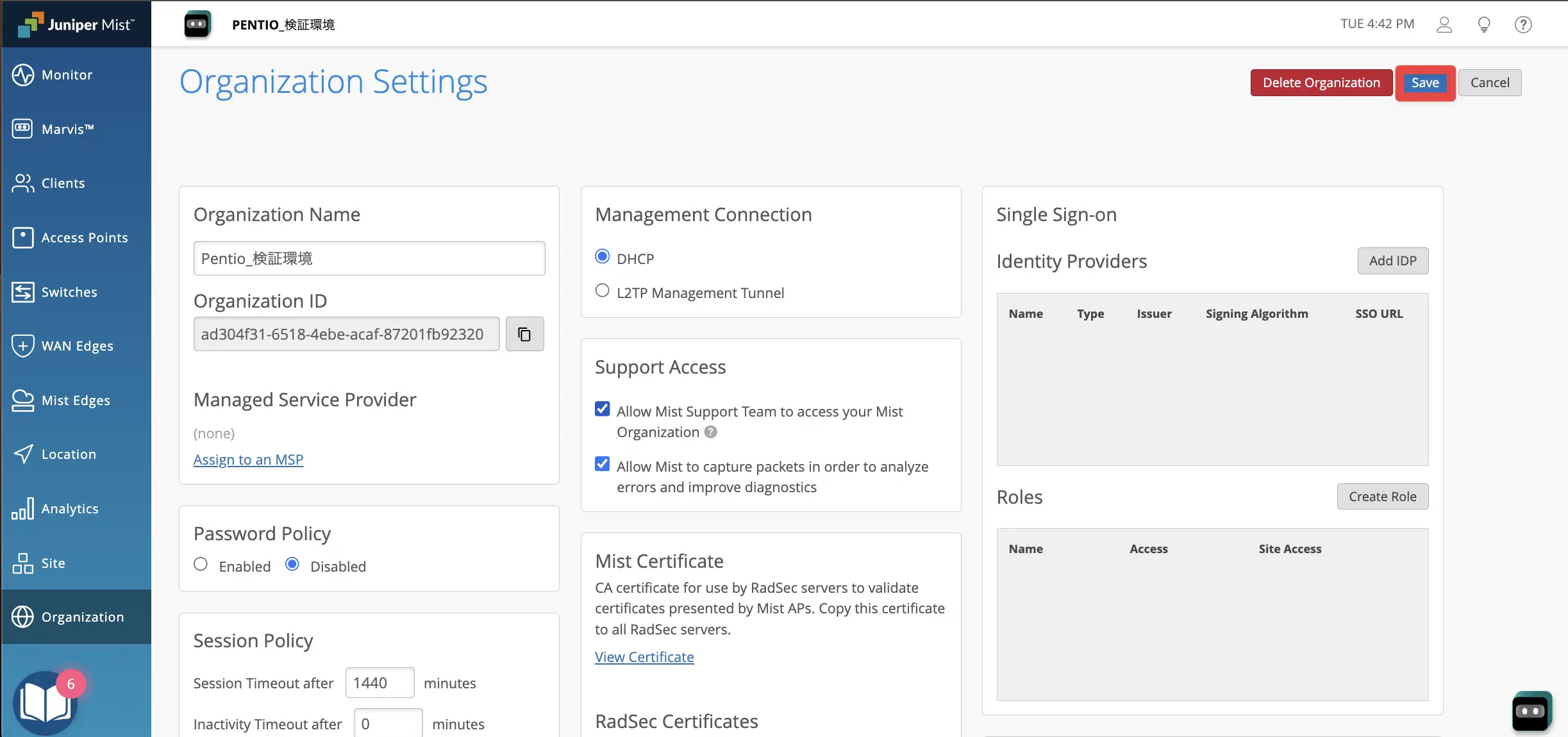The width and height of the screenshot is (1568, 737).
Task: Click Delete Organization button
Action: point(1321,83)
